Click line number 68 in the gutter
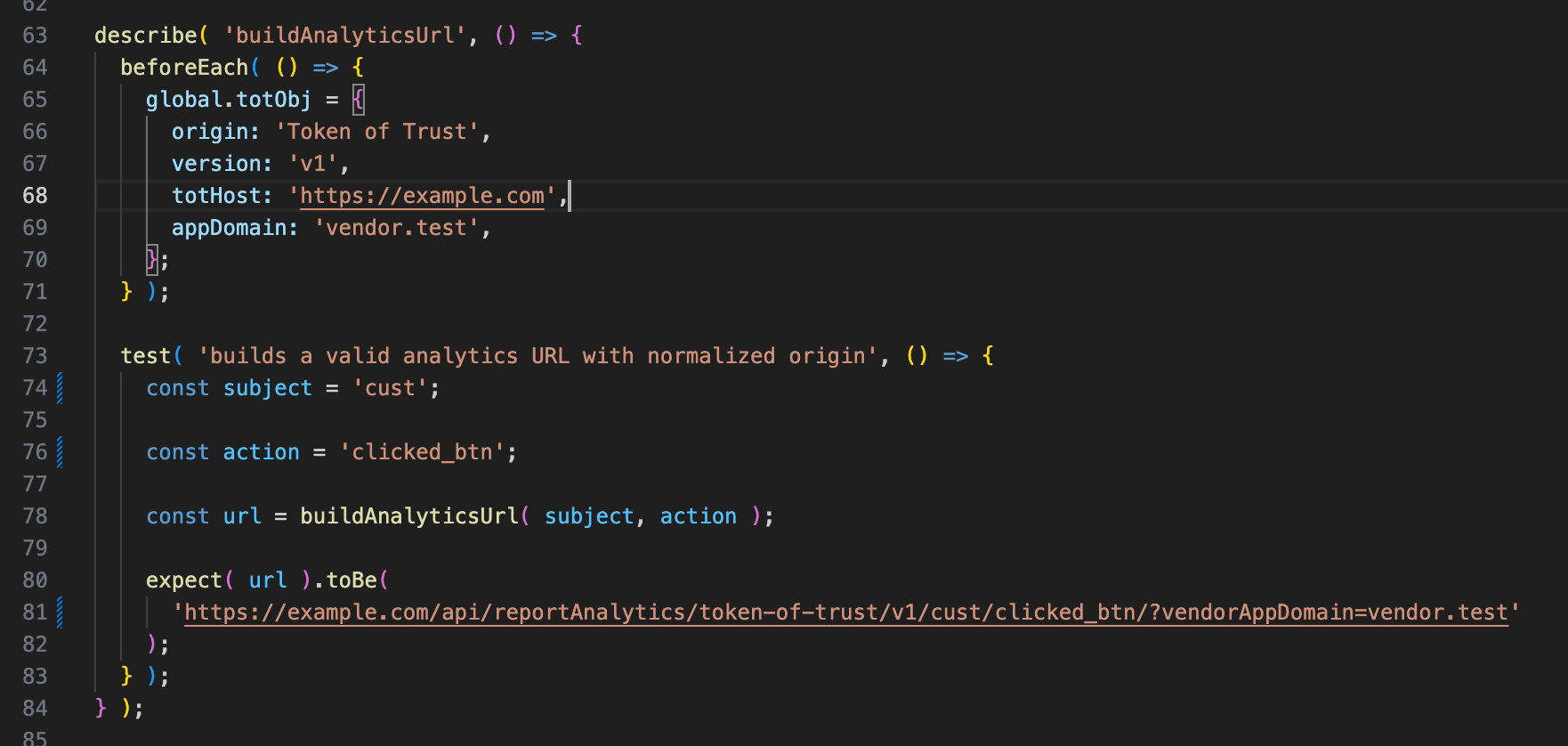The height and width of the screenshot is (746, 1568). (36, 196)
